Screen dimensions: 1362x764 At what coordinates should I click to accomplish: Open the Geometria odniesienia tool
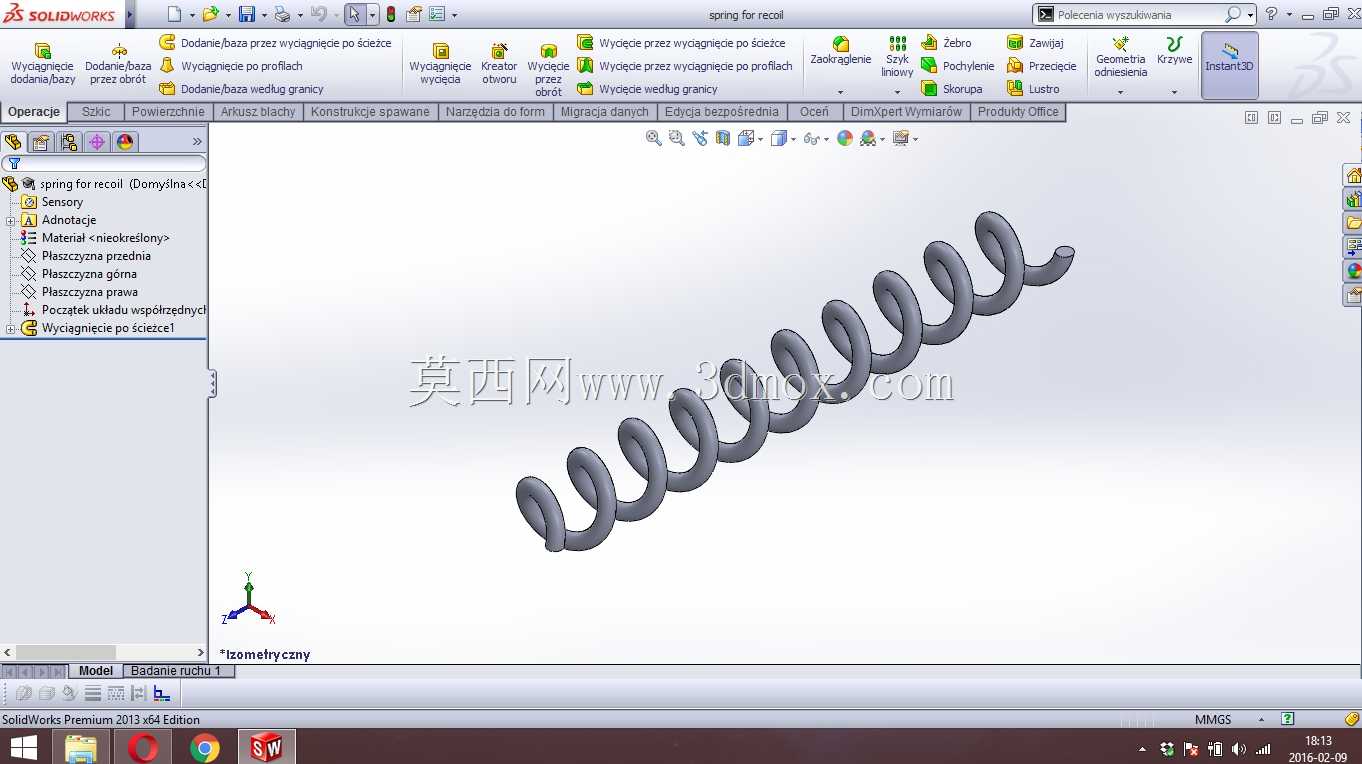(x=1121, y=57)
